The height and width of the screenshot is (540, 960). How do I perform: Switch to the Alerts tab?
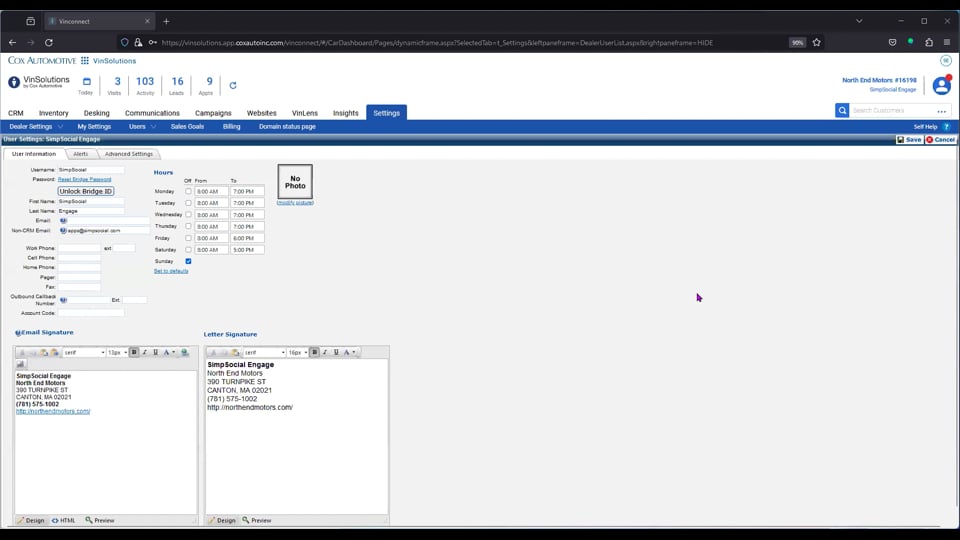(81, 154)
